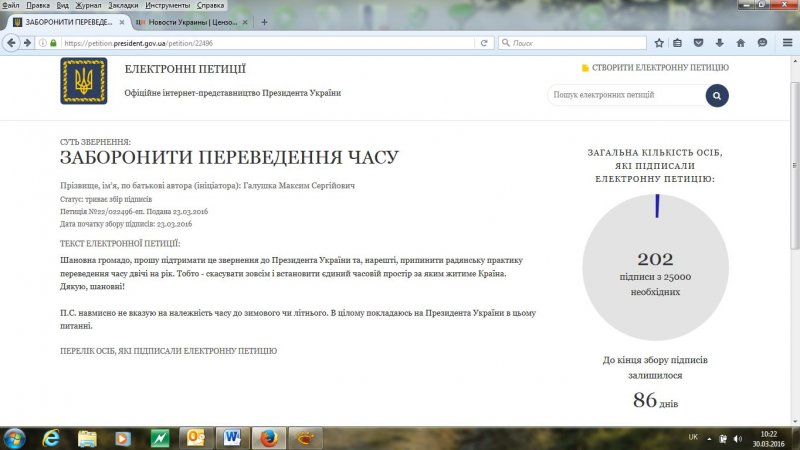Viewport: 800px width, 450px height.
Task: Open the downloads arrow icon
Action: pos(719,43)
